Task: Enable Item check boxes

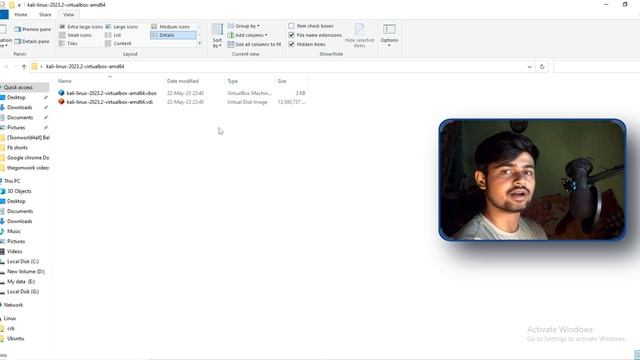Action: [311, 26]
